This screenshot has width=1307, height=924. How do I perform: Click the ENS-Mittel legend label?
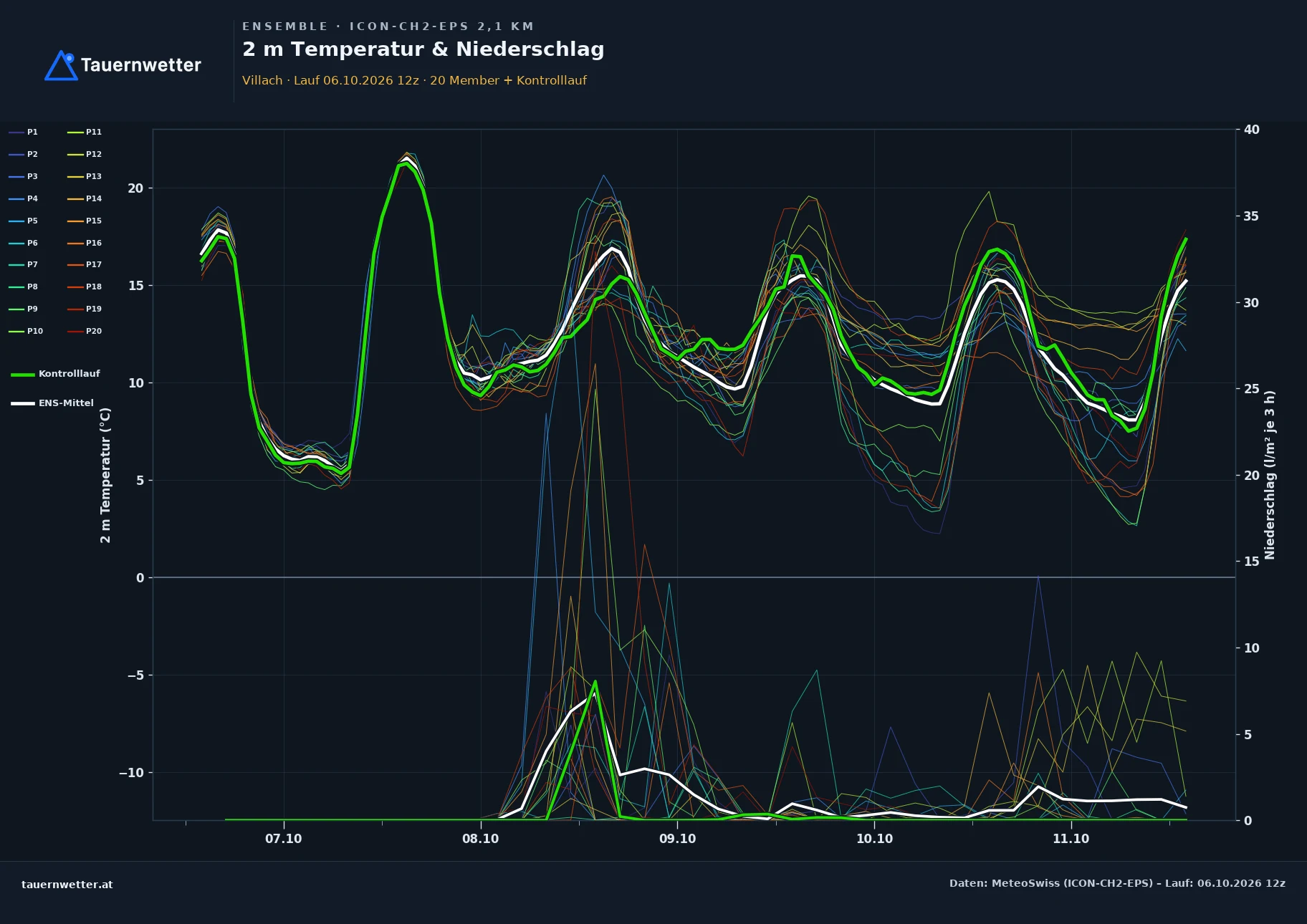click(x=66, y=403)
